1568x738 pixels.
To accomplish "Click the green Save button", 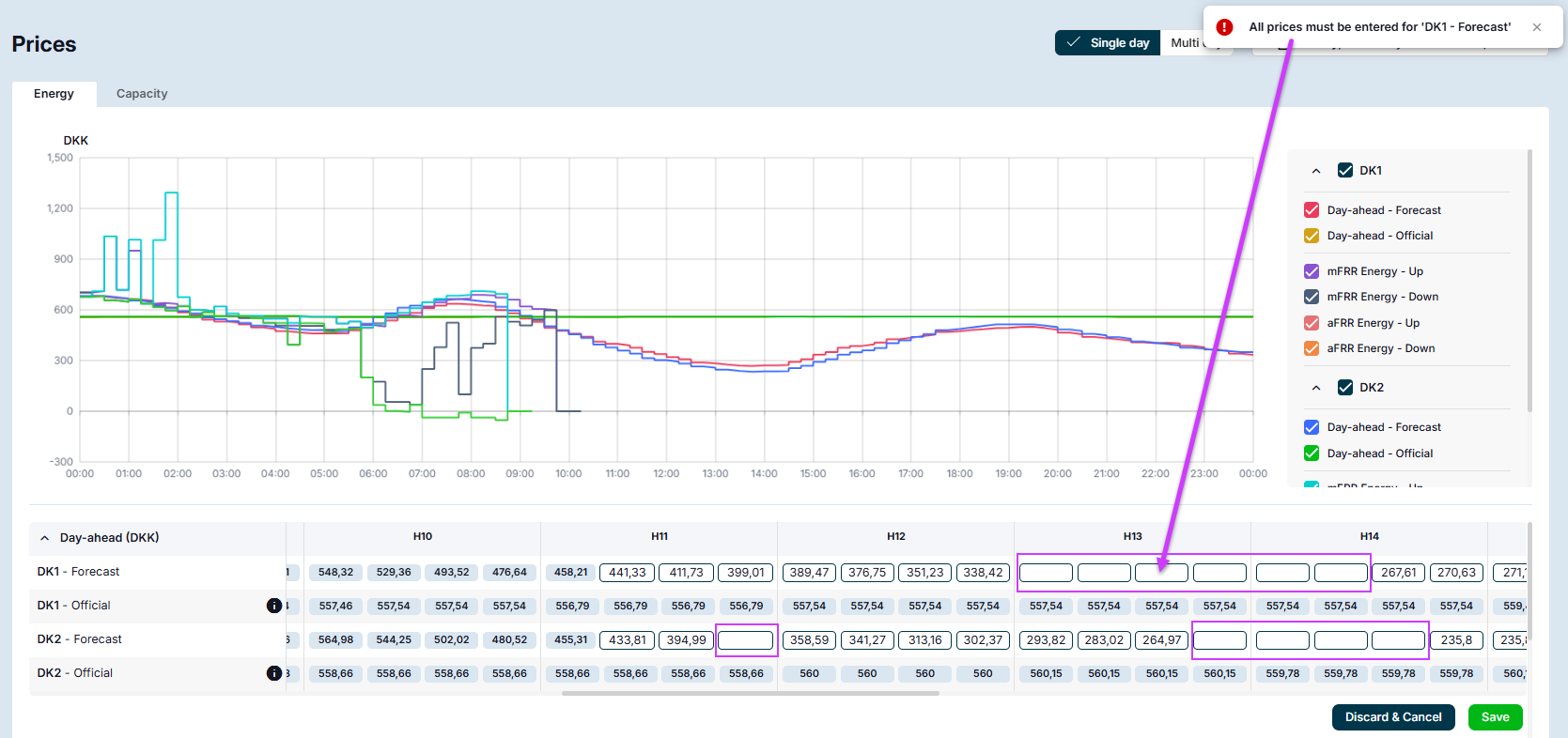I will coord(1495,717).
